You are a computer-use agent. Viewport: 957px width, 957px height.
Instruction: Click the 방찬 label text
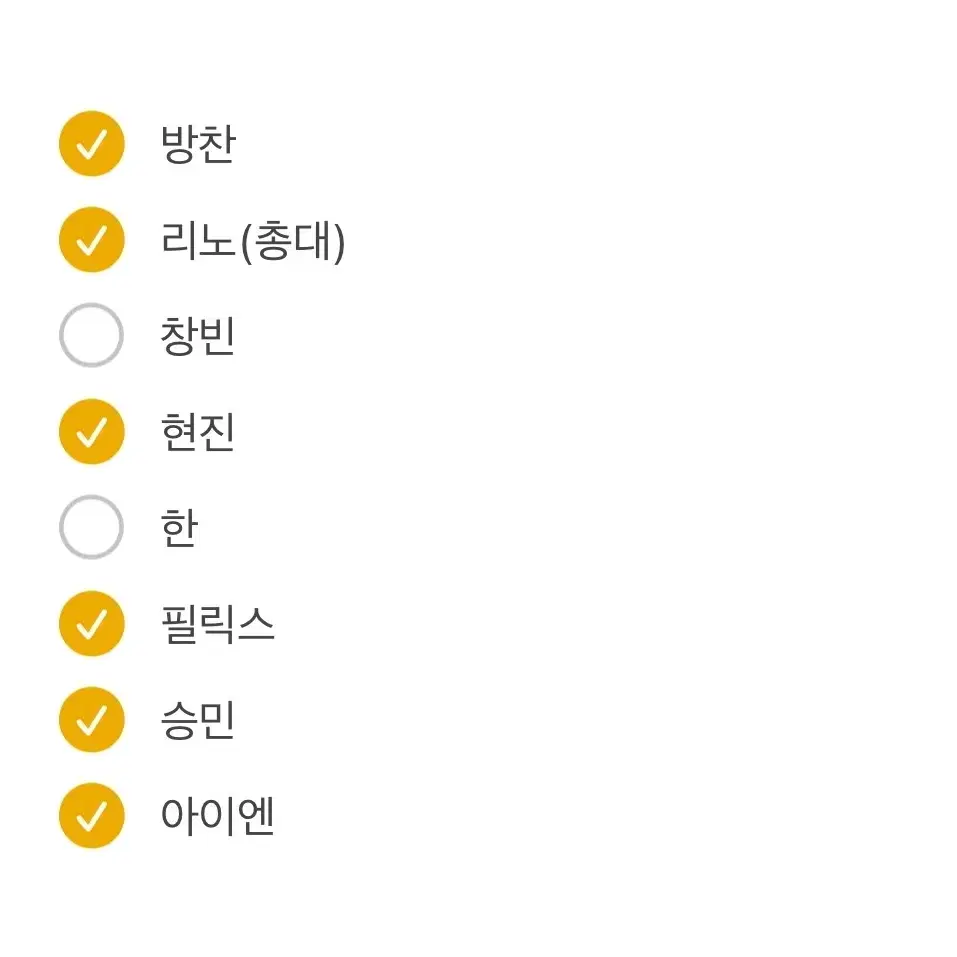point(198,144)
